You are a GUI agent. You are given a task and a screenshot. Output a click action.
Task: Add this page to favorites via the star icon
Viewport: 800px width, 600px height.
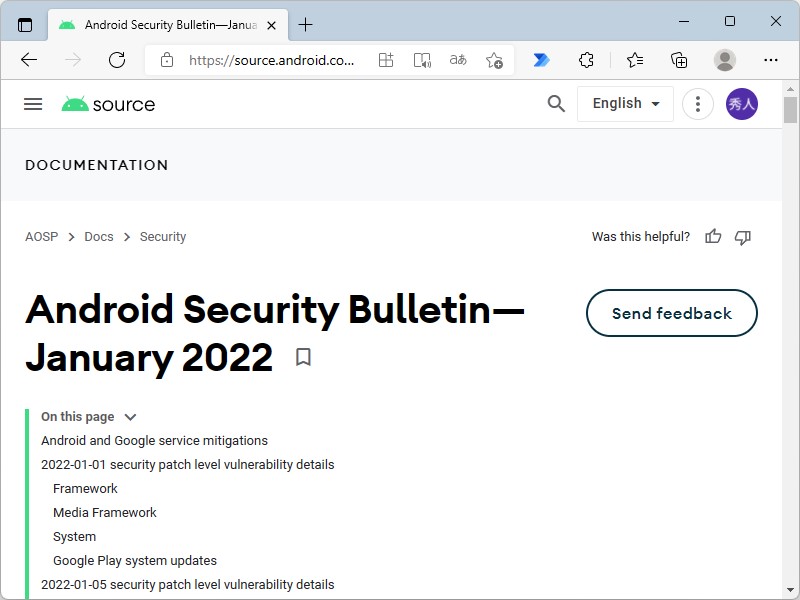click(494, 60)
